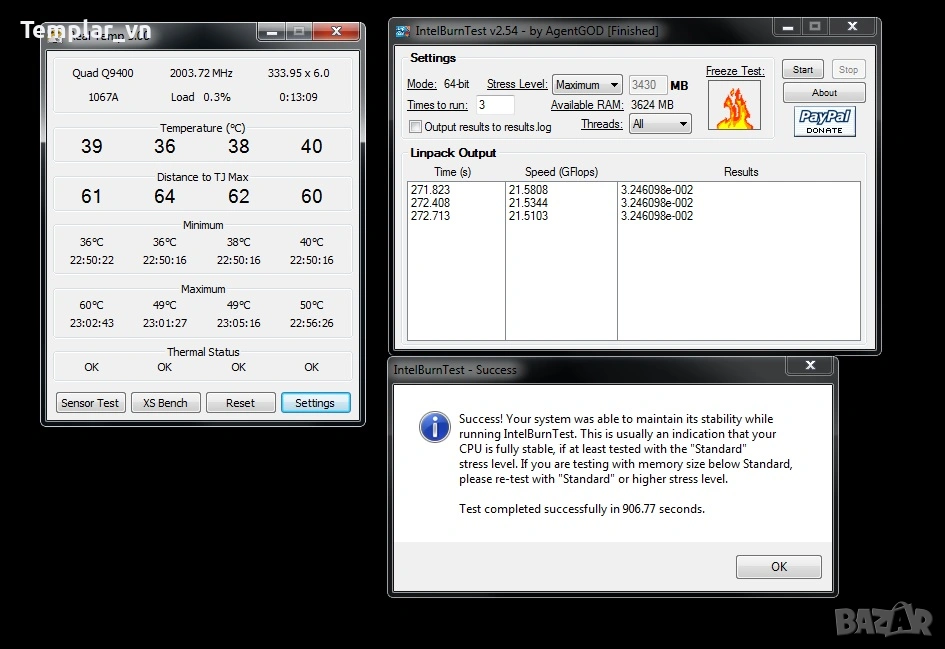Click the Freeze Test flame icon
945x649 pixels.
pyautogui.click(x=734, y=106)
